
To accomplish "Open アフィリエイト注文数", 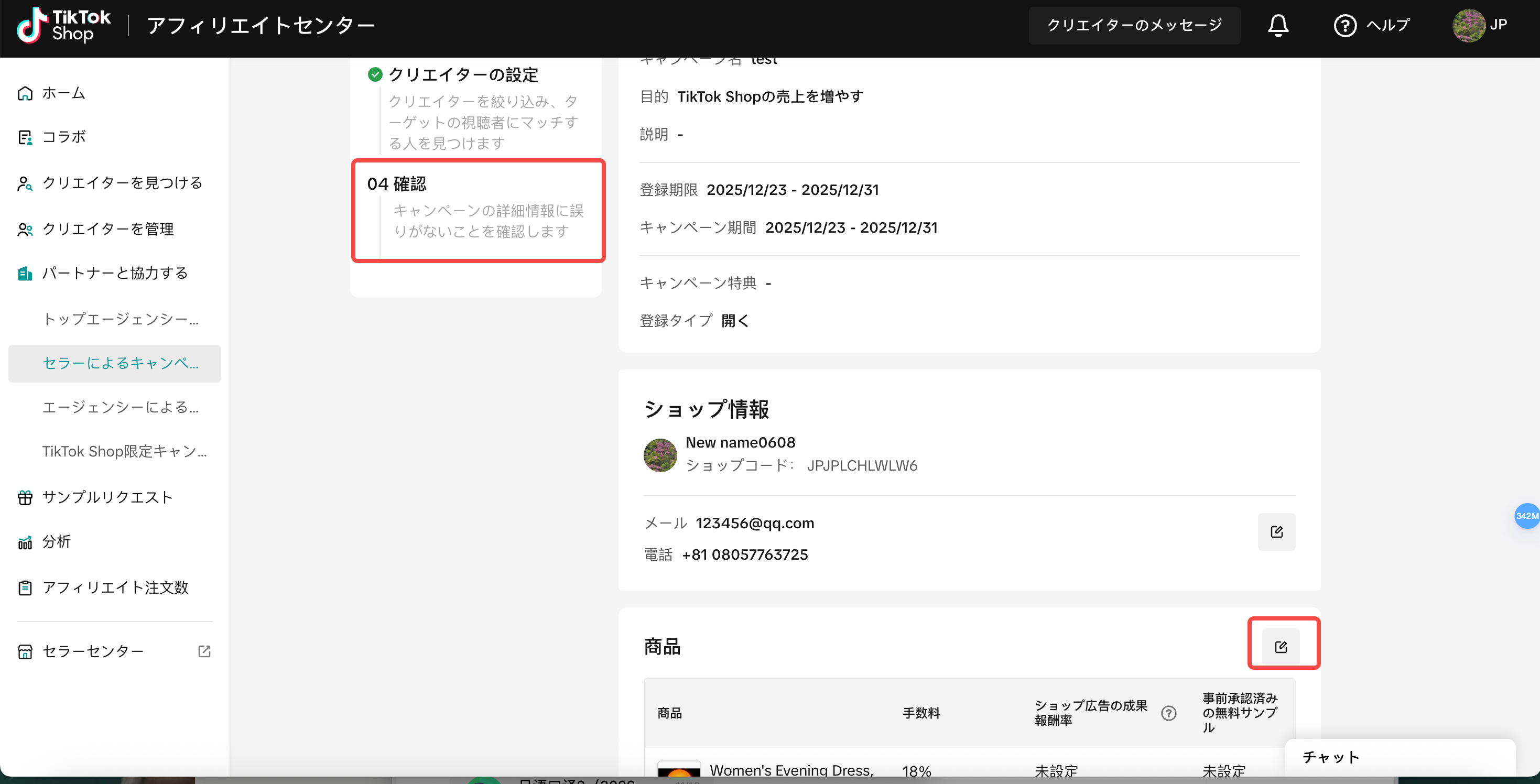I will (x=115, y=587).
